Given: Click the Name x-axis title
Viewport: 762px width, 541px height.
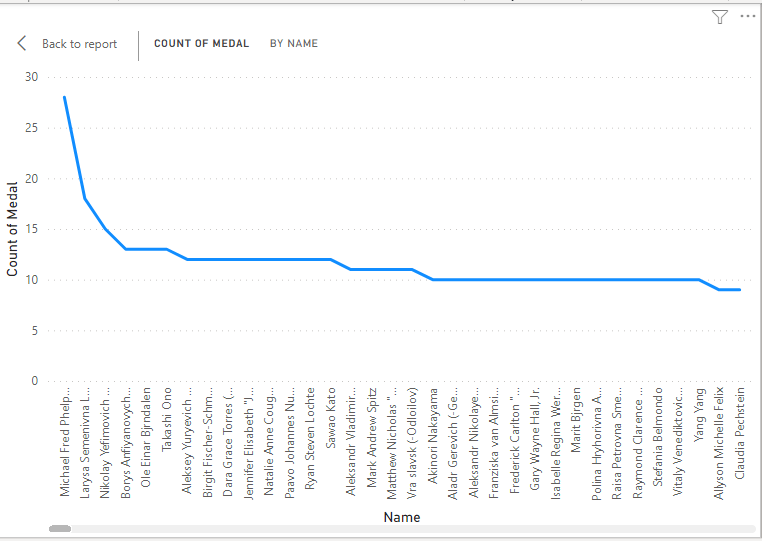Looking at the screenshot, I should click(x=401, y=517).
